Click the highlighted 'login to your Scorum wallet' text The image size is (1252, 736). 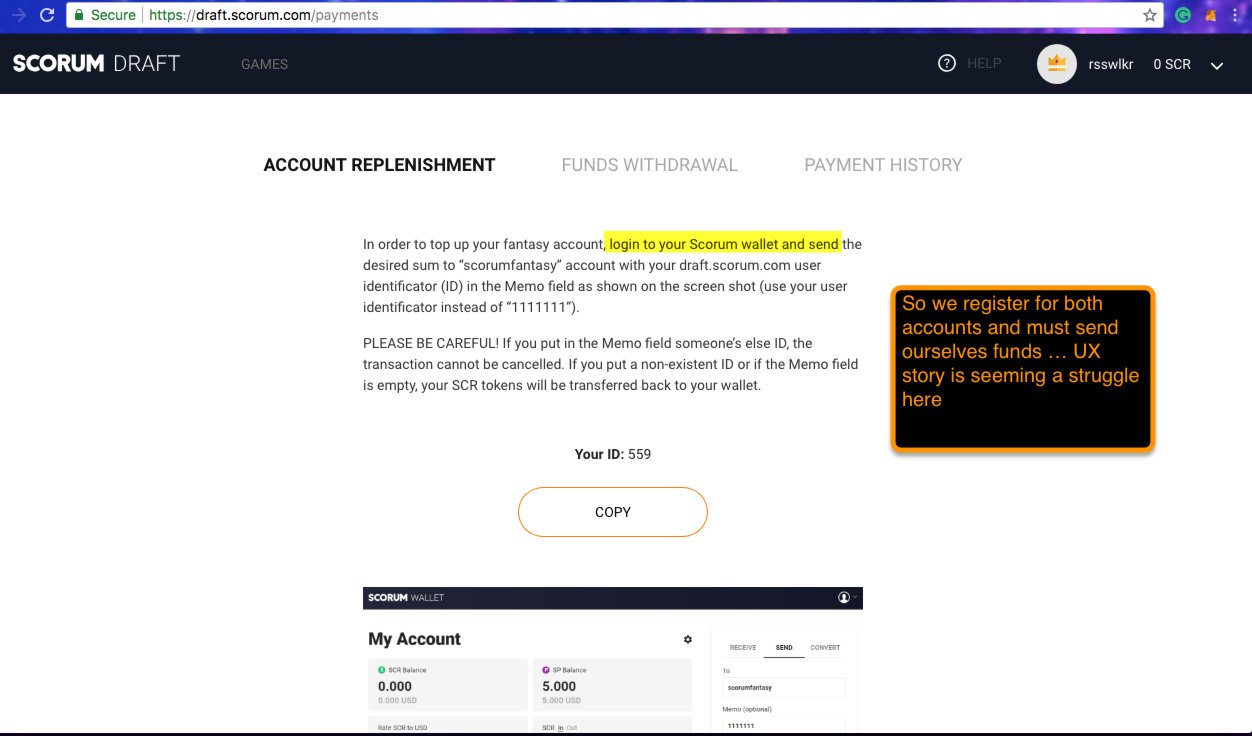coord(724,244)
